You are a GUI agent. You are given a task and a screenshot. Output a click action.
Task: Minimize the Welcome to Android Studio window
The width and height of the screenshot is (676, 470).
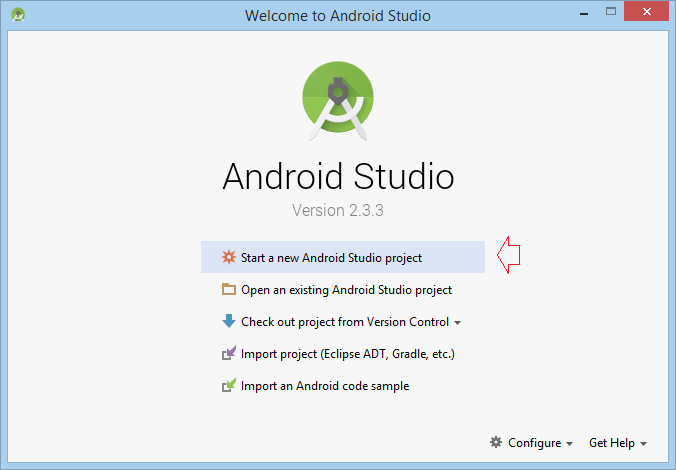tap(584, 12)
